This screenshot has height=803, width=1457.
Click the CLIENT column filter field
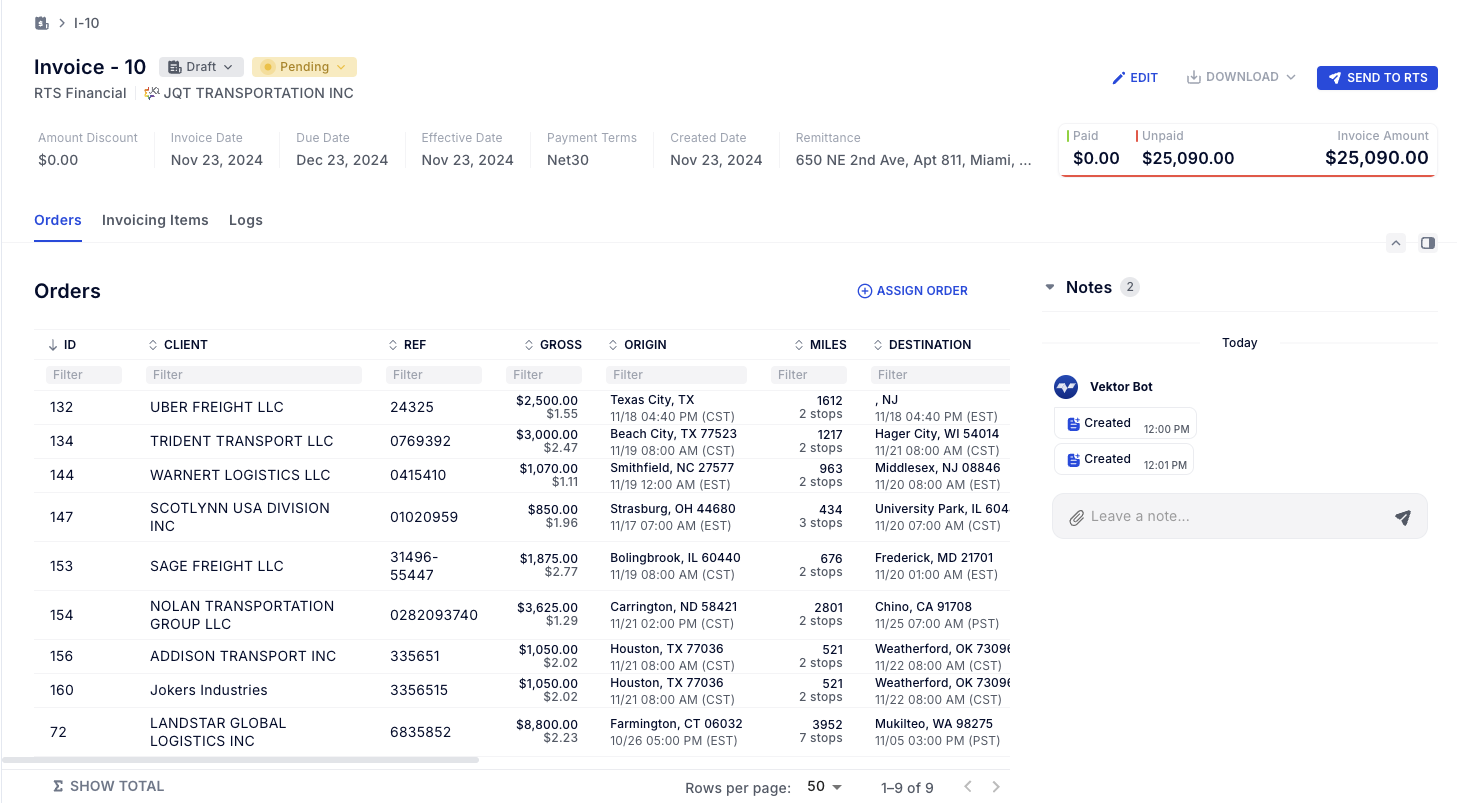253,375
